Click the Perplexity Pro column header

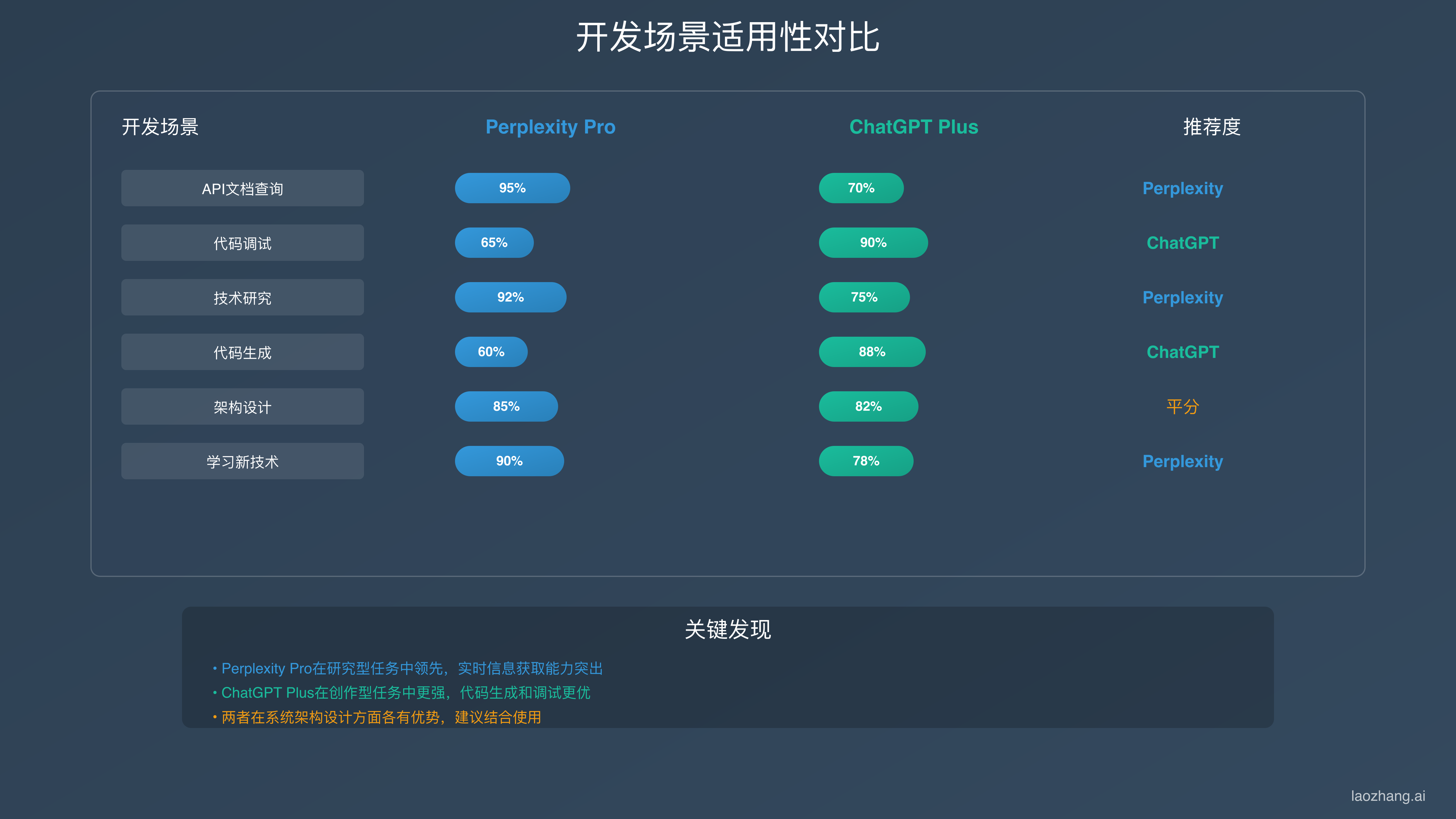[x=551, y=126]
